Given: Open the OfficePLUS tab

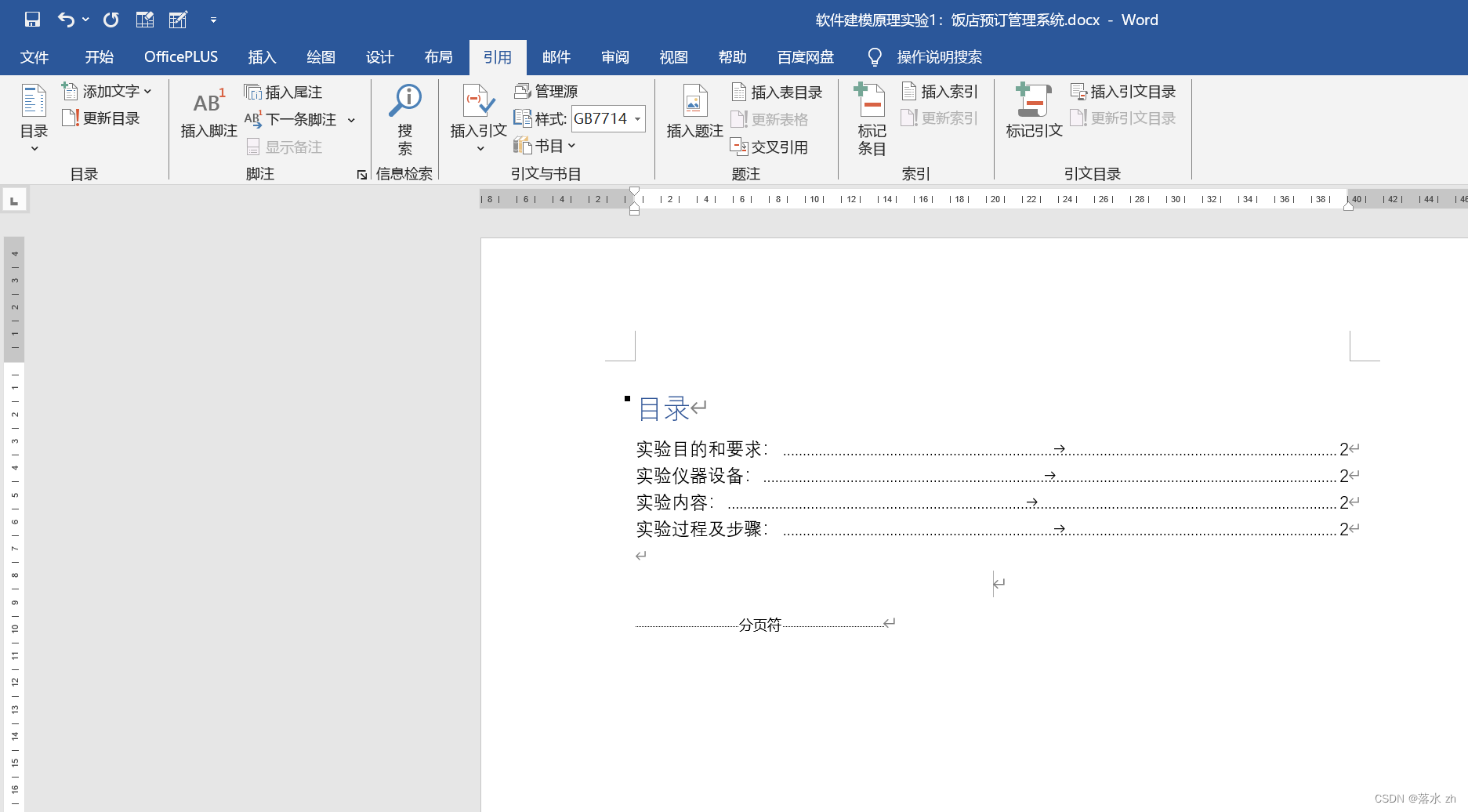Looking at the screenshot, I should tap(181, 57).
